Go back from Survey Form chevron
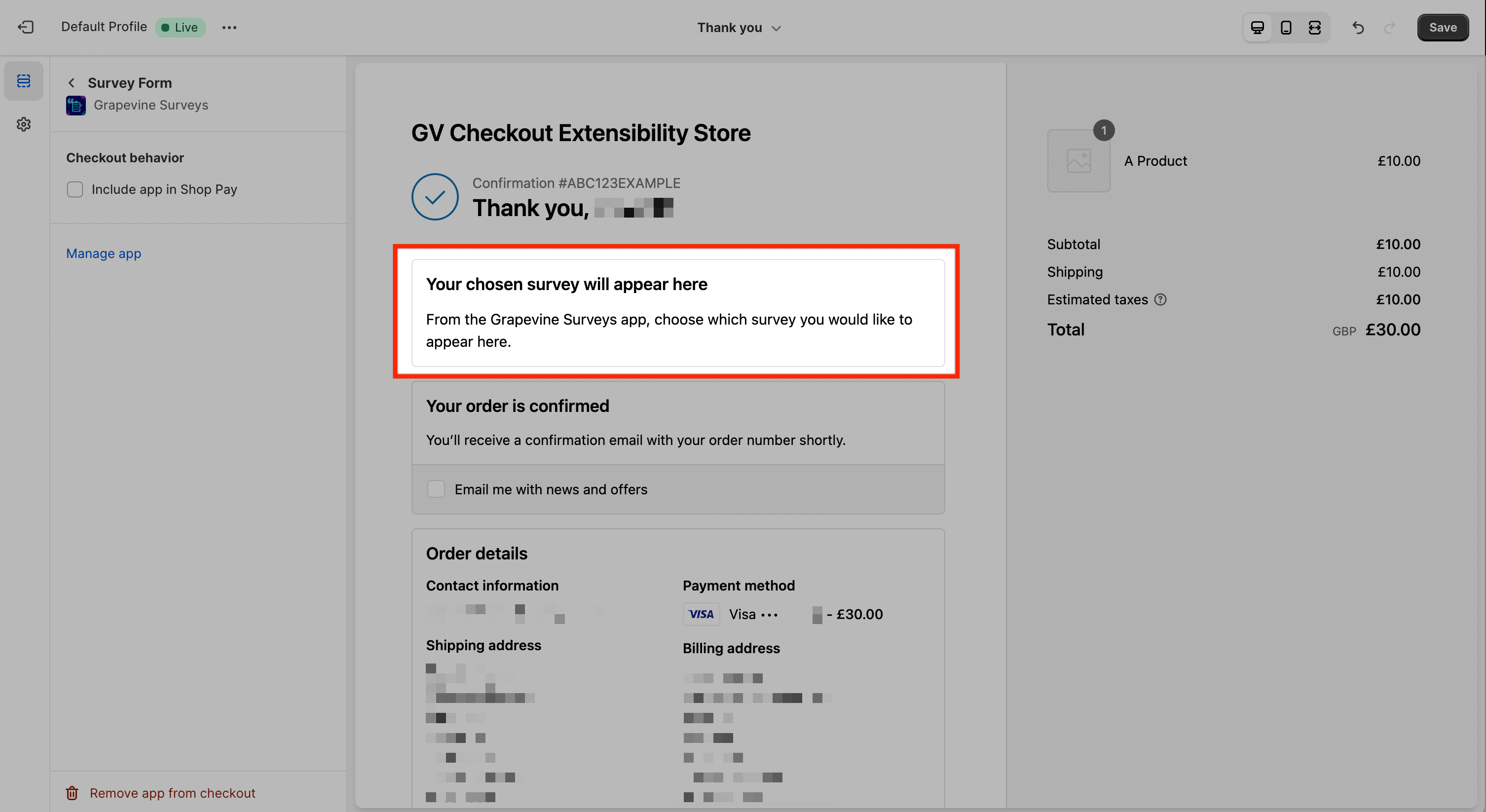Viewport: 1486px width, 812px height. tap(72, 83)
